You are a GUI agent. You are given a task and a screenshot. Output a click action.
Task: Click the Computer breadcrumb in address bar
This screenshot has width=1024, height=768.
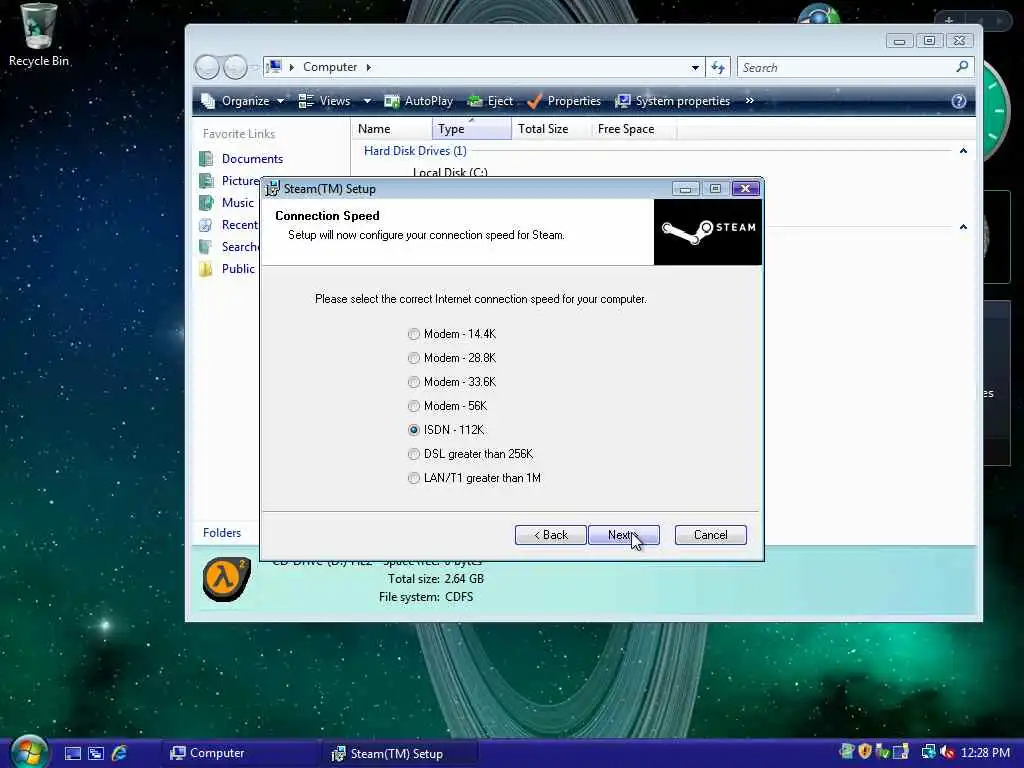click(x=330, y=67)
